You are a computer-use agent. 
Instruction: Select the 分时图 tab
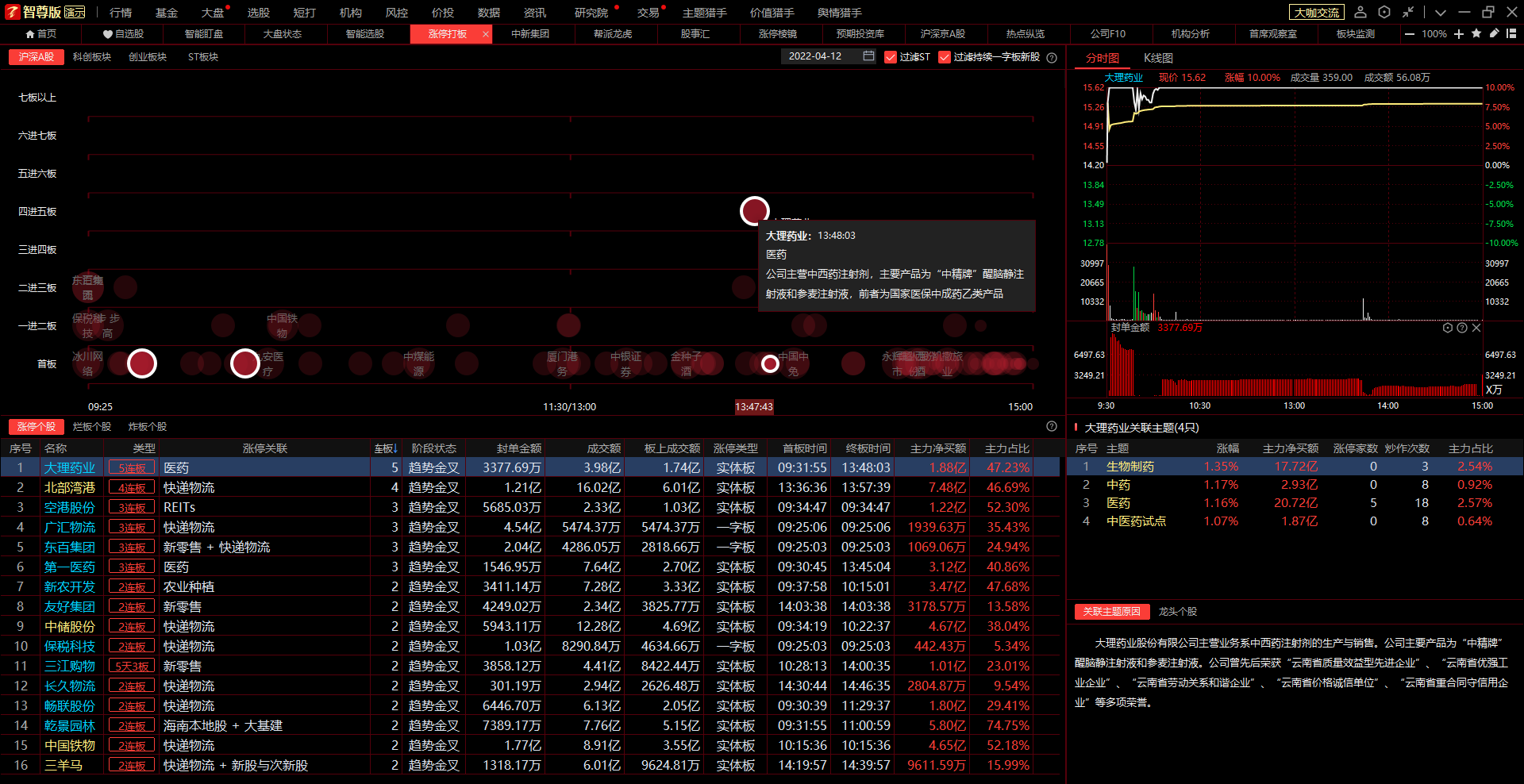[1103, 58]
